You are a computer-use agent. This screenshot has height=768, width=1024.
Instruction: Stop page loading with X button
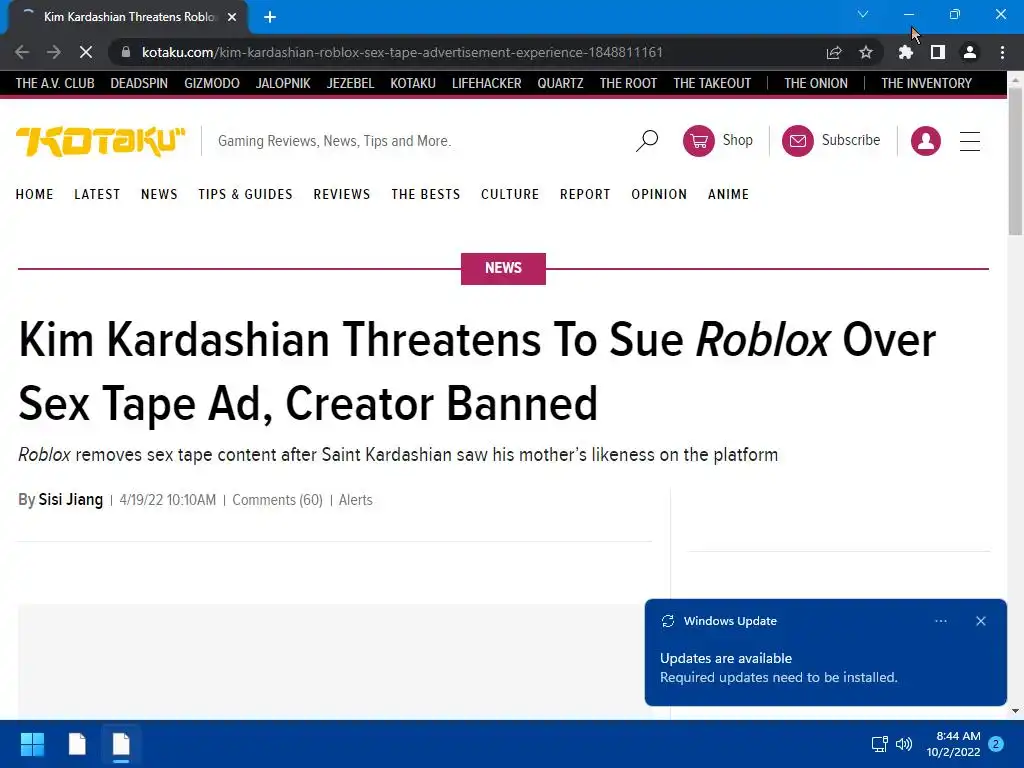tap(86, 52)
